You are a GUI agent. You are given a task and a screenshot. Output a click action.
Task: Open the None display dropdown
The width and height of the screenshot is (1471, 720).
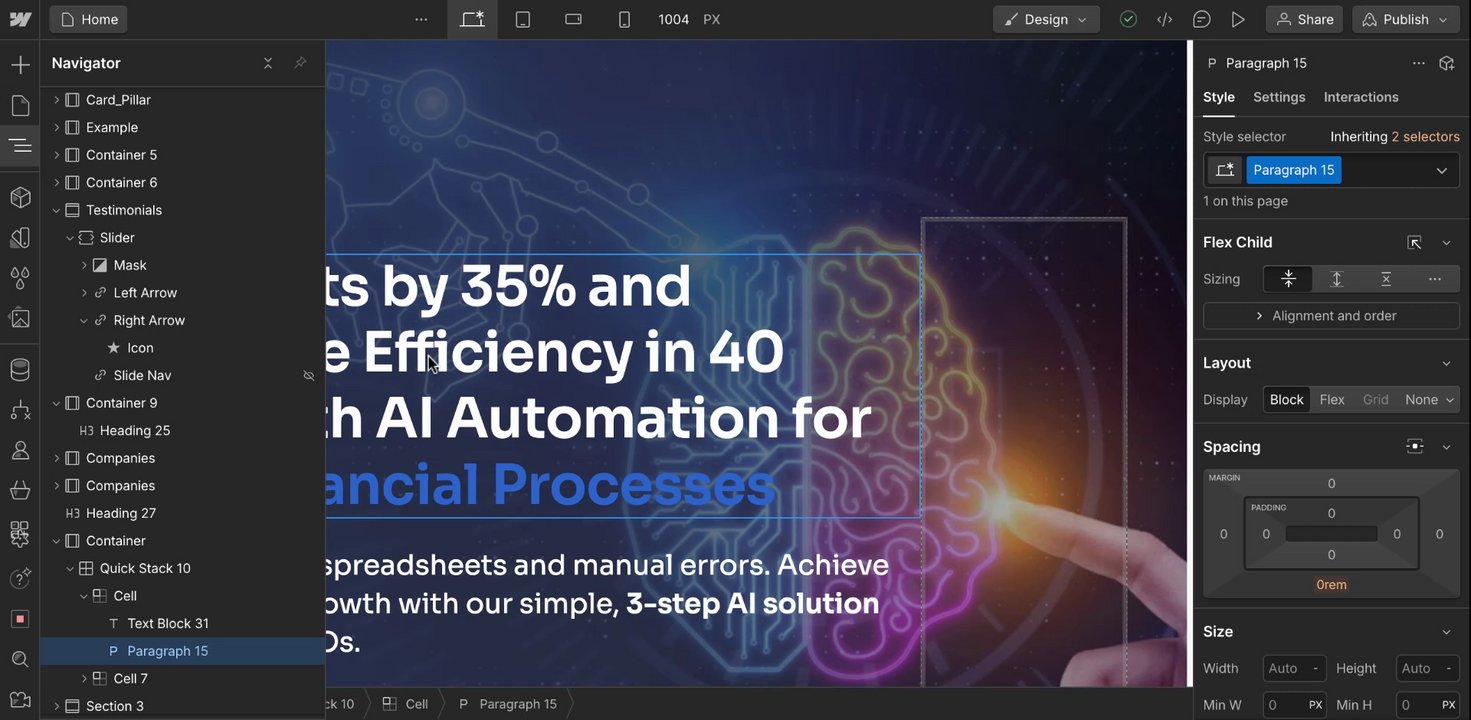tap(1429, 399)
